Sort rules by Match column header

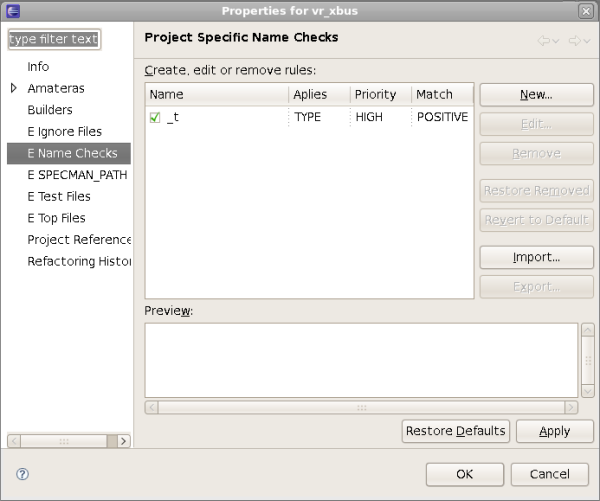click(442, 95)
